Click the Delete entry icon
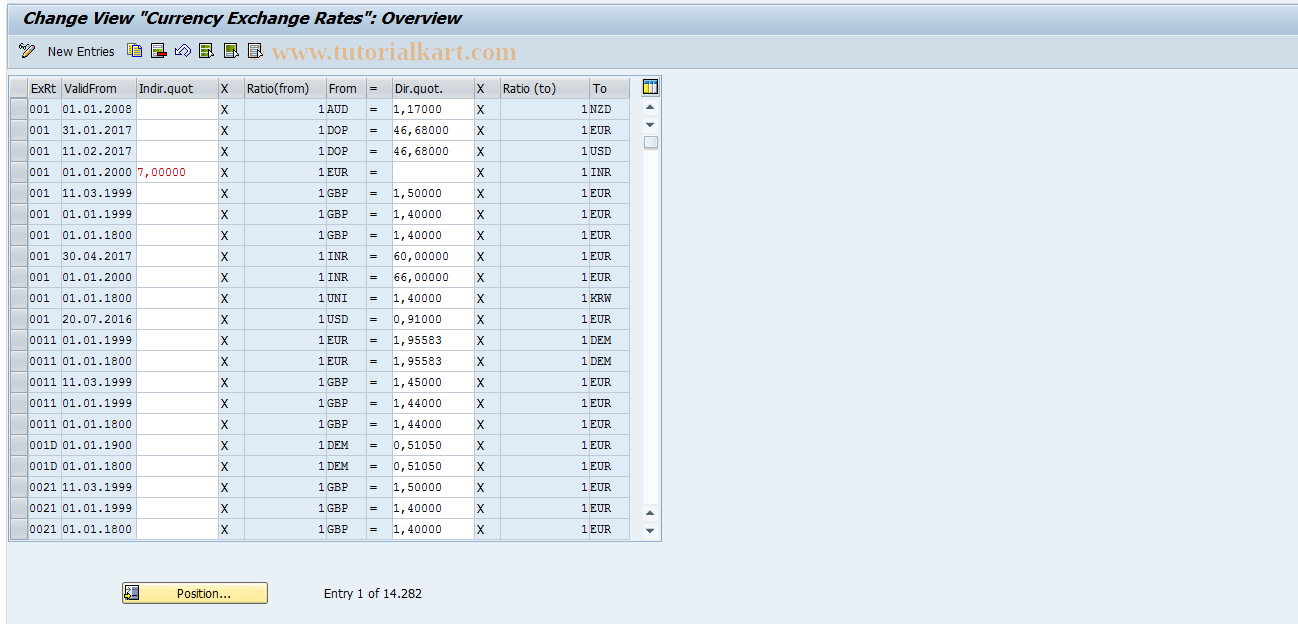The width and height of the screenshot is (1298, 624). 158,51
